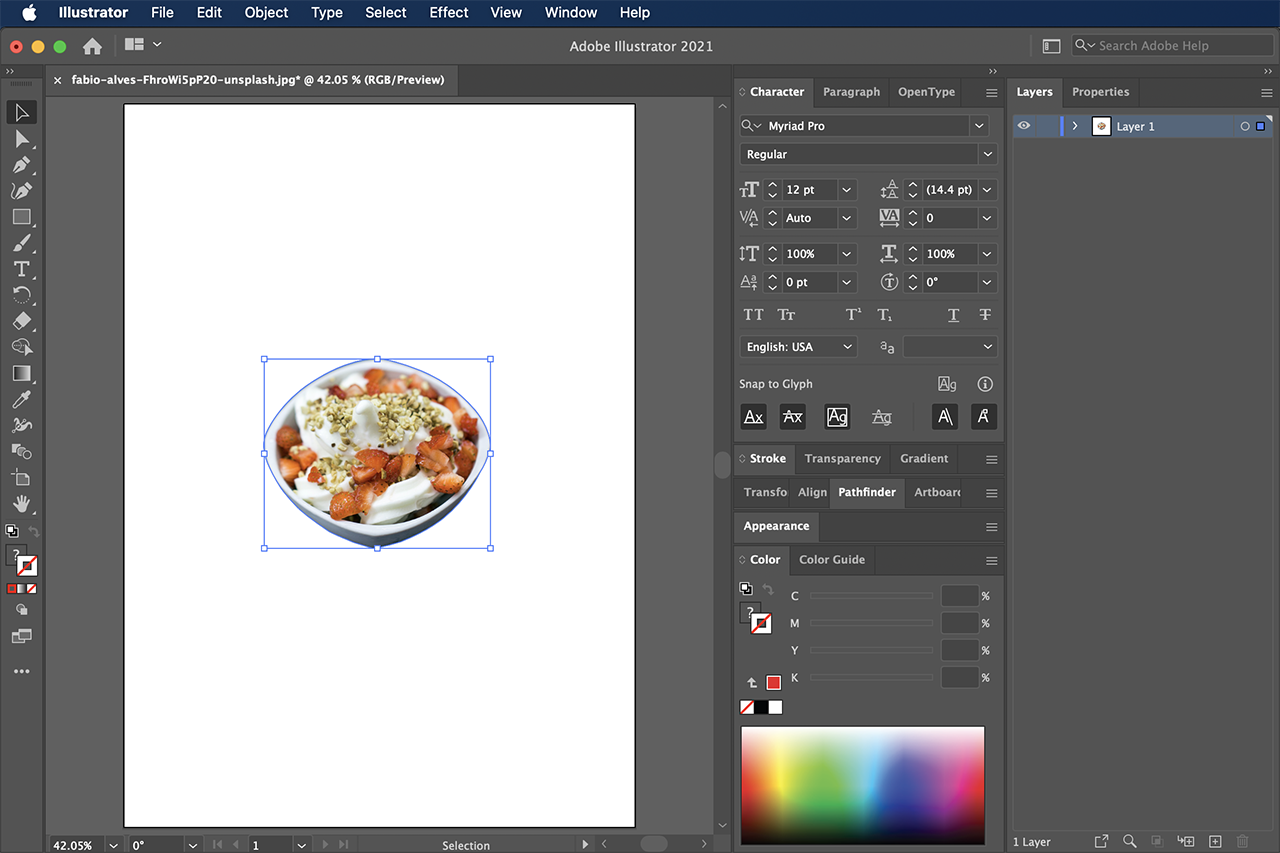The image size is (1280, 853).
Task: Open the Window menu
Action: point(570,13)
